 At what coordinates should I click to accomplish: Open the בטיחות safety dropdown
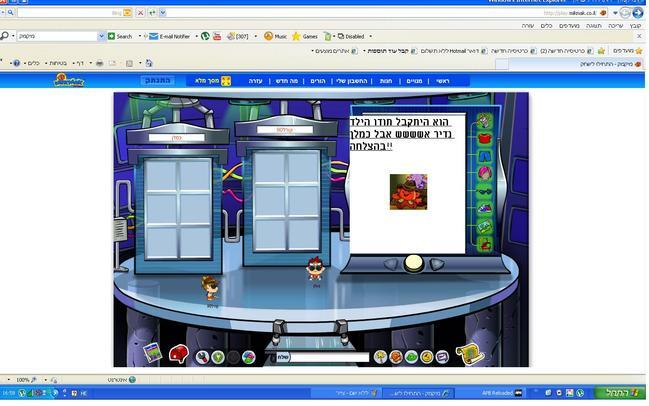[x=58, y=63]
